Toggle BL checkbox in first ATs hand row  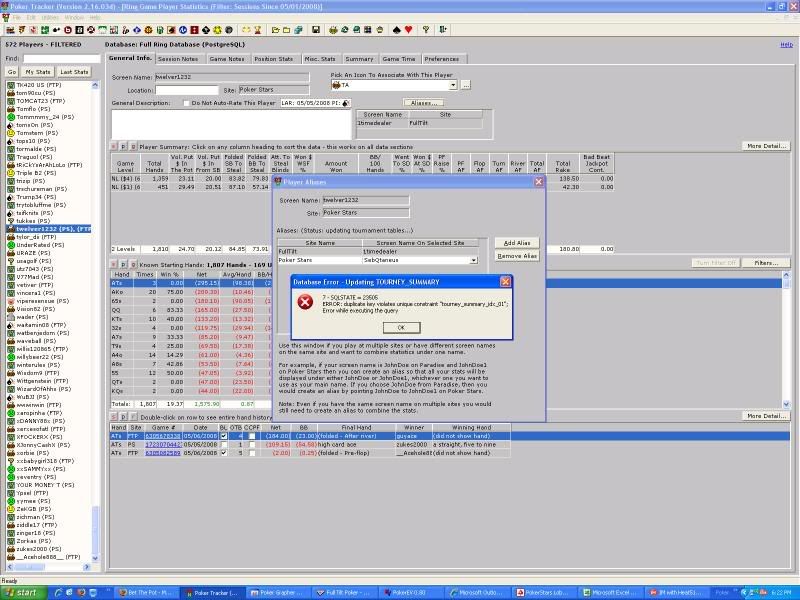[223, 436]
